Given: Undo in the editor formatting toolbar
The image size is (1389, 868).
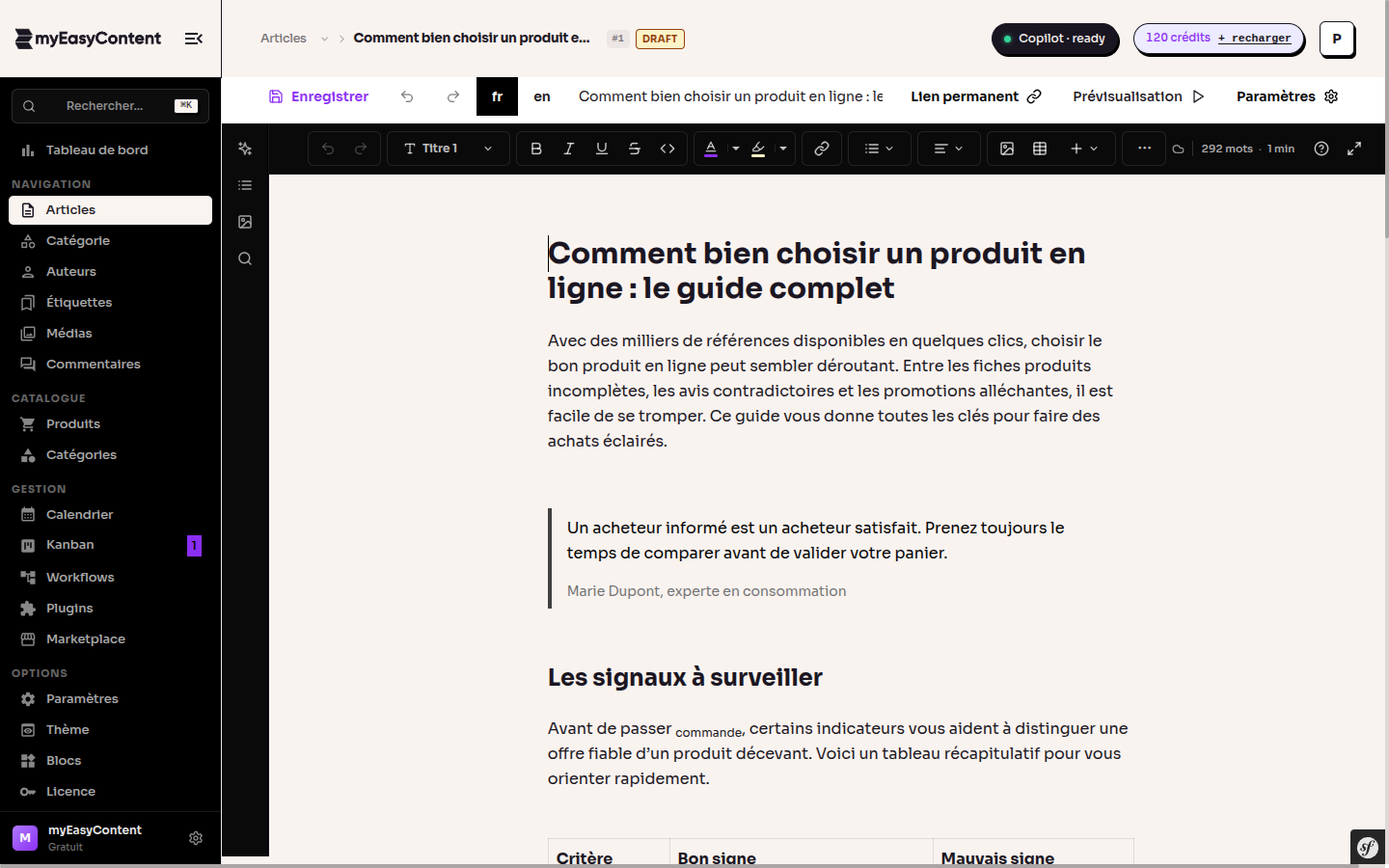Looking at the screenshot, I should [x=328, y=149].
